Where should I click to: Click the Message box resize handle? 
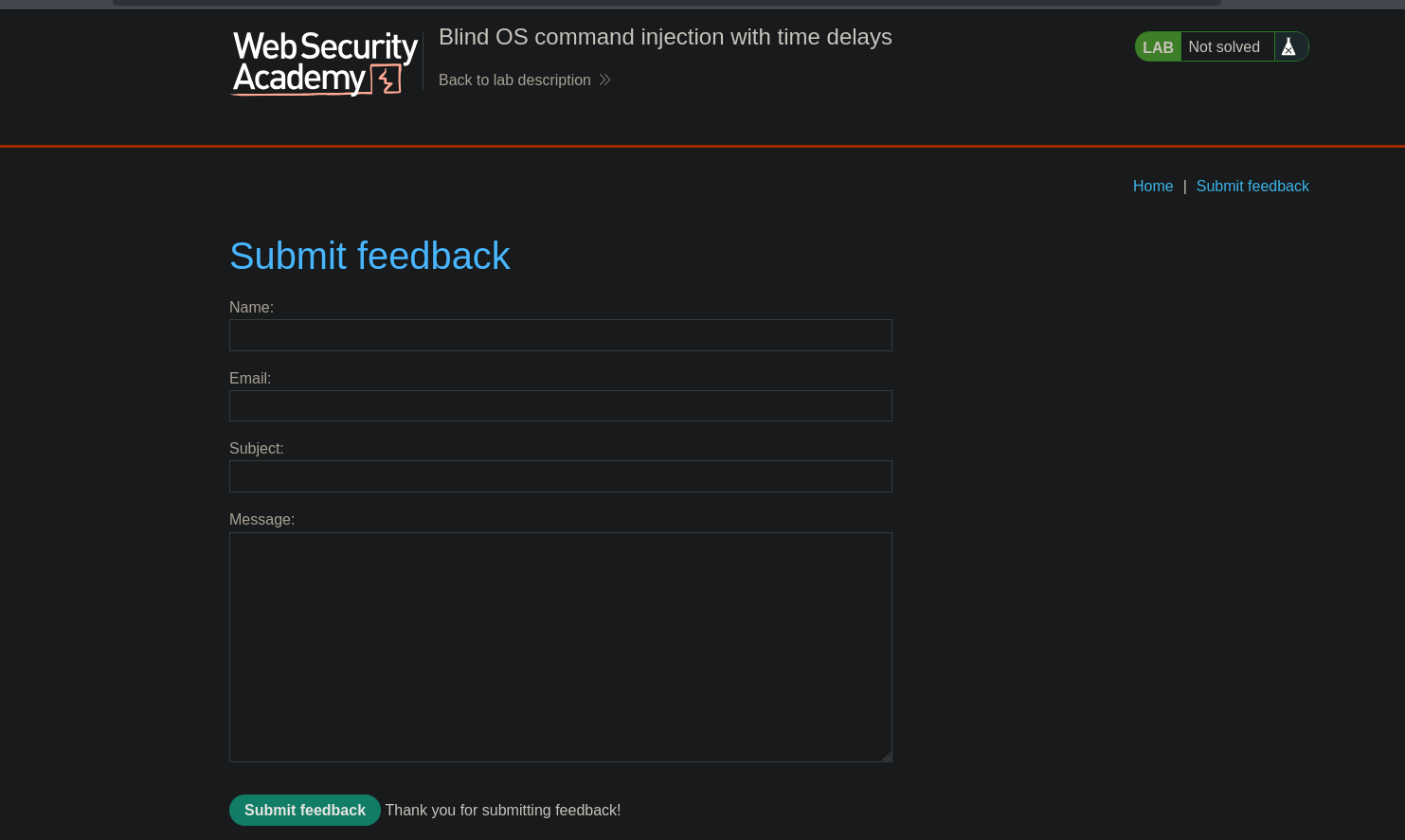[x=887, y=757]
